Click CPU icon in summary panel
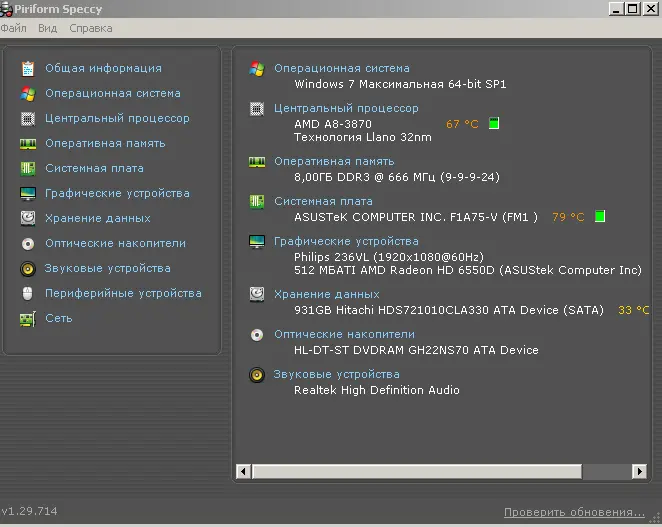Image resolution: width=662 pixels, height=527 pixels. coord(257,109)
